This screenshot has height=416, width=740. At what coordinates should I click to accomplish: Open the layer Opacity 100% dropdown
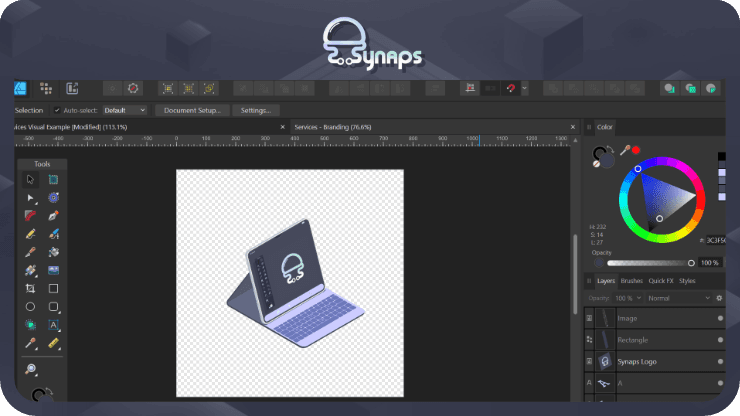pyautogui.click(x=628, y=298)
